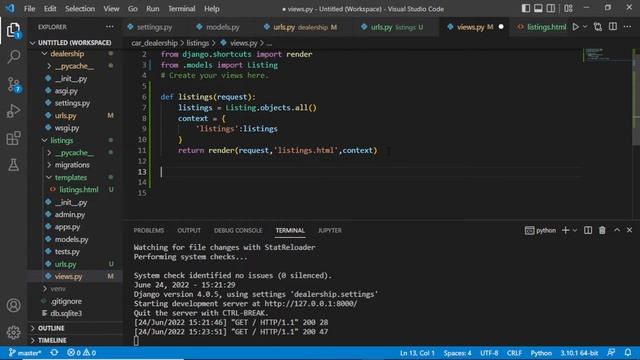Kill terminal with trash icon

pos(602,230)
